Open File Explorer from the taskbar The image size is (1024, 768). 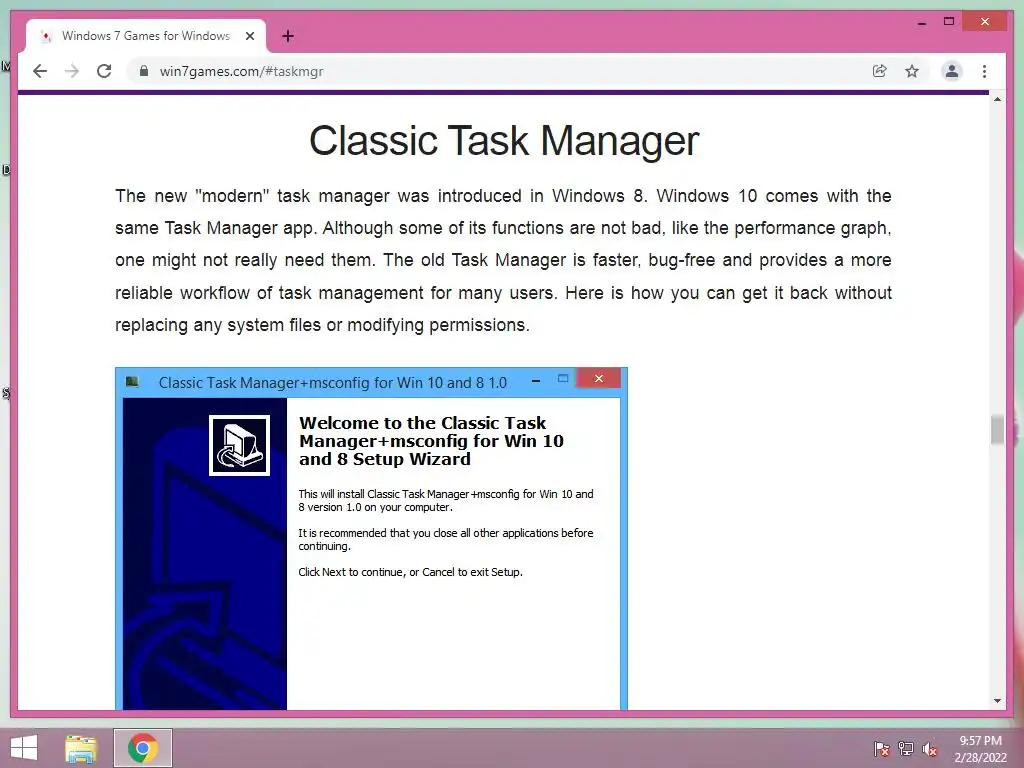[81, 748]
